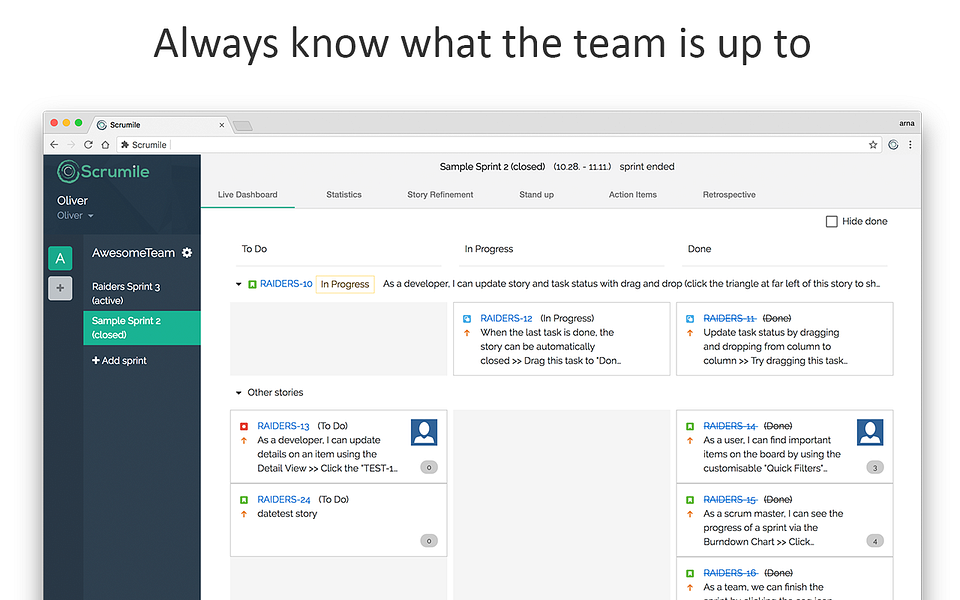Click the 'datetest story' card text

tap(287, 514)
